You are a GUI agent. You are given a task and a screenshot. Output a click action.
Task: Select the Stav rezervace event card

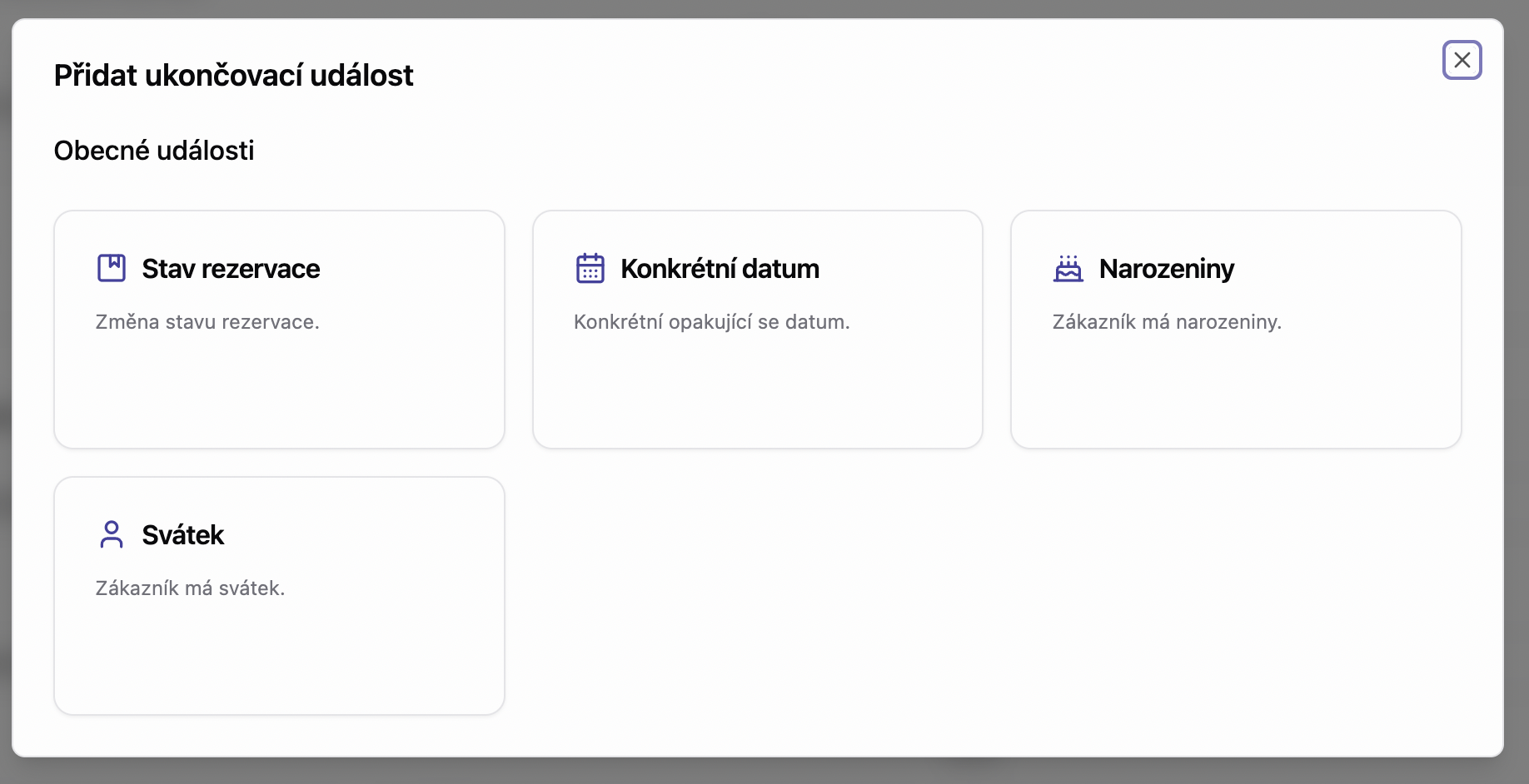coord(279,330)
